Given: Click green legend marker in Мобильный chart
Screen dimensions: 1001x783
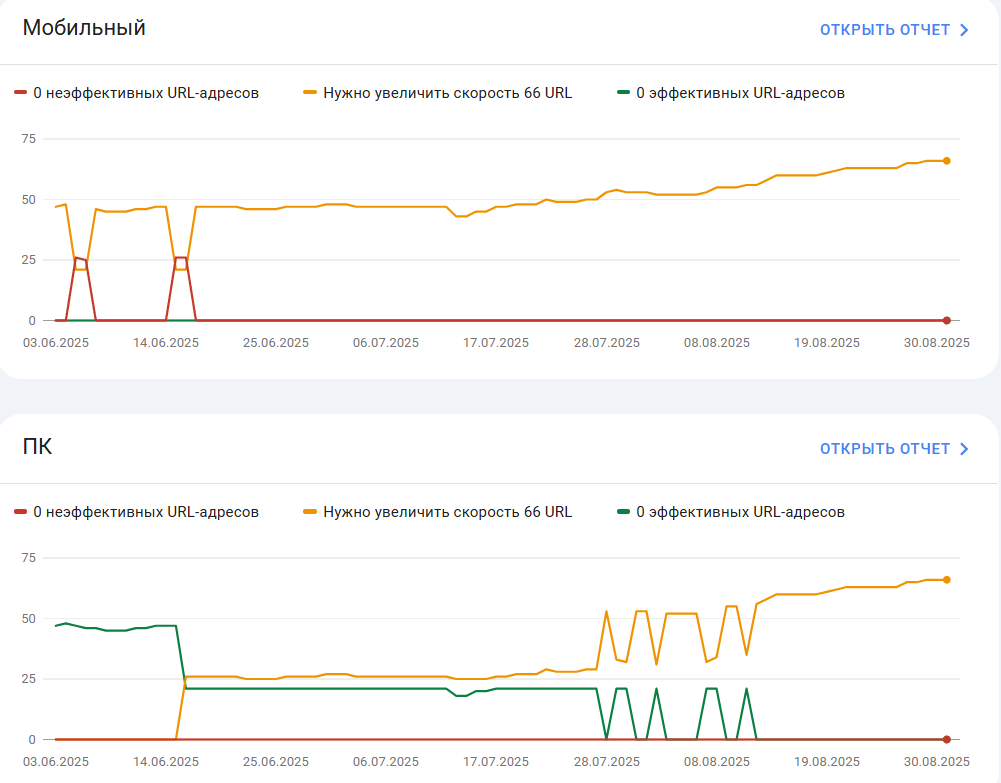Looking at the screenshot, I should coord(623,93).
